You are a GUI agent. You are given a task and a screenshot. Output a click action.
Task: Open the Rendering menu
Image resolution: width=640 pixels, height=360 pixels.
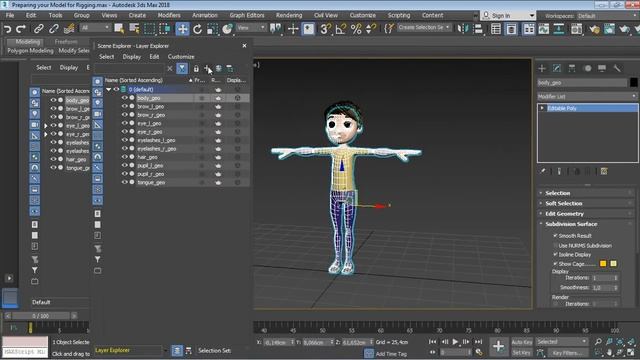click(x=289, y=15)
